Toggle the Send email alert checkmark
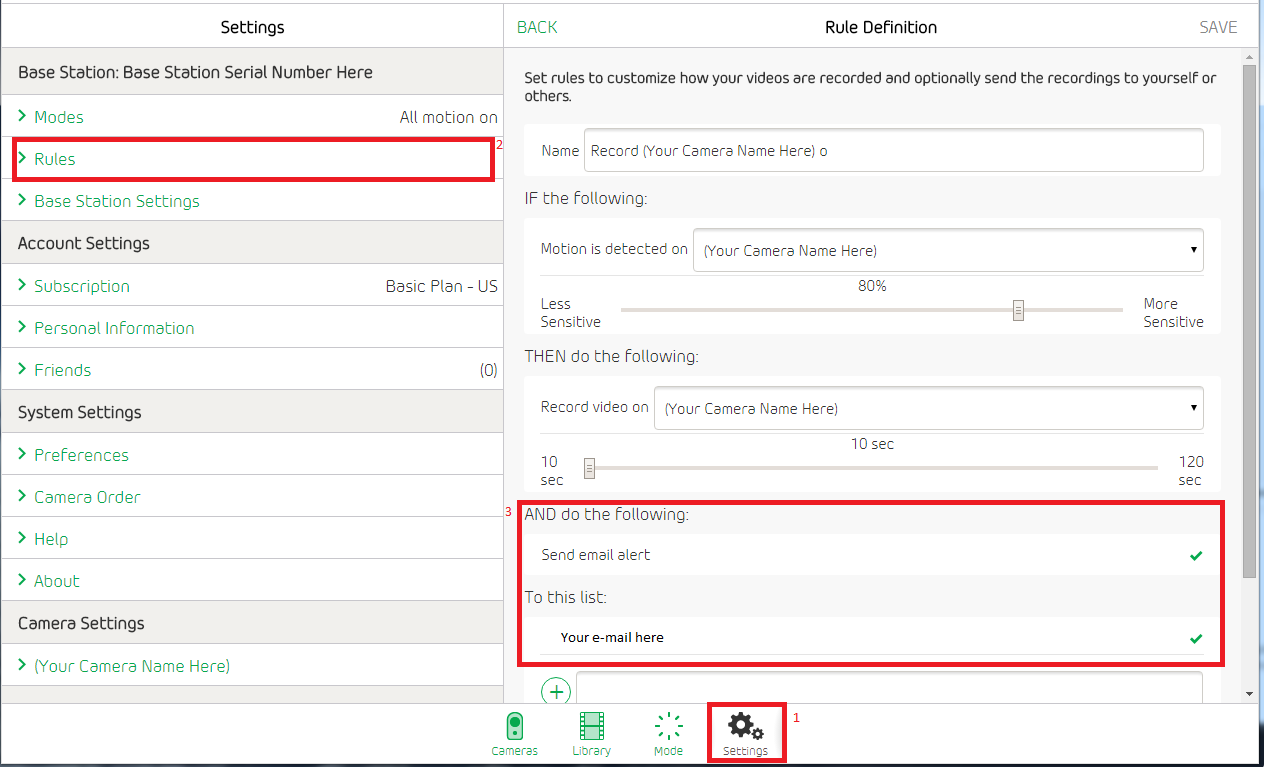Image resolution: width=1264 pixels, height=767 pixels. [1196, 556]
